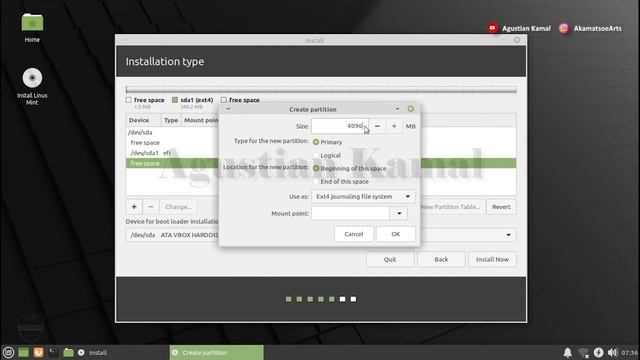
Task: Click the clock showing 07:36
Action: pyautogui.click(x=629, y=353)
